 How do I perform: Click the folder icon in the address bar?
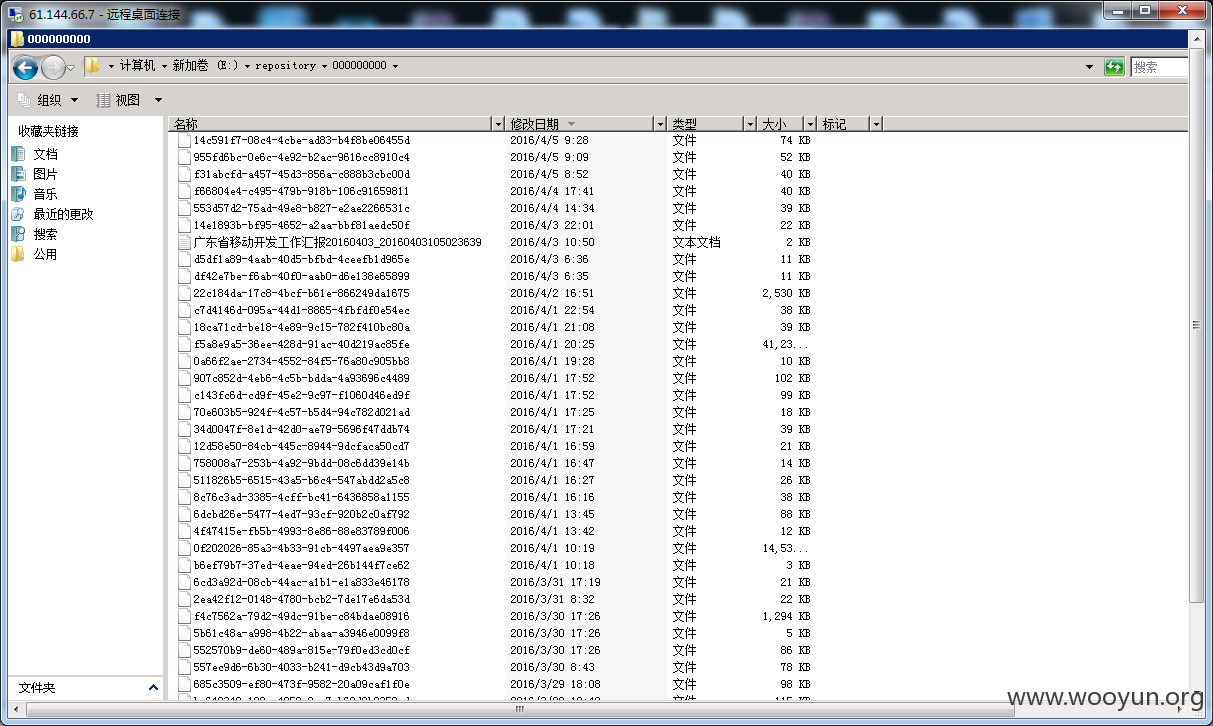pyautogui.click(x=93, y=66)
